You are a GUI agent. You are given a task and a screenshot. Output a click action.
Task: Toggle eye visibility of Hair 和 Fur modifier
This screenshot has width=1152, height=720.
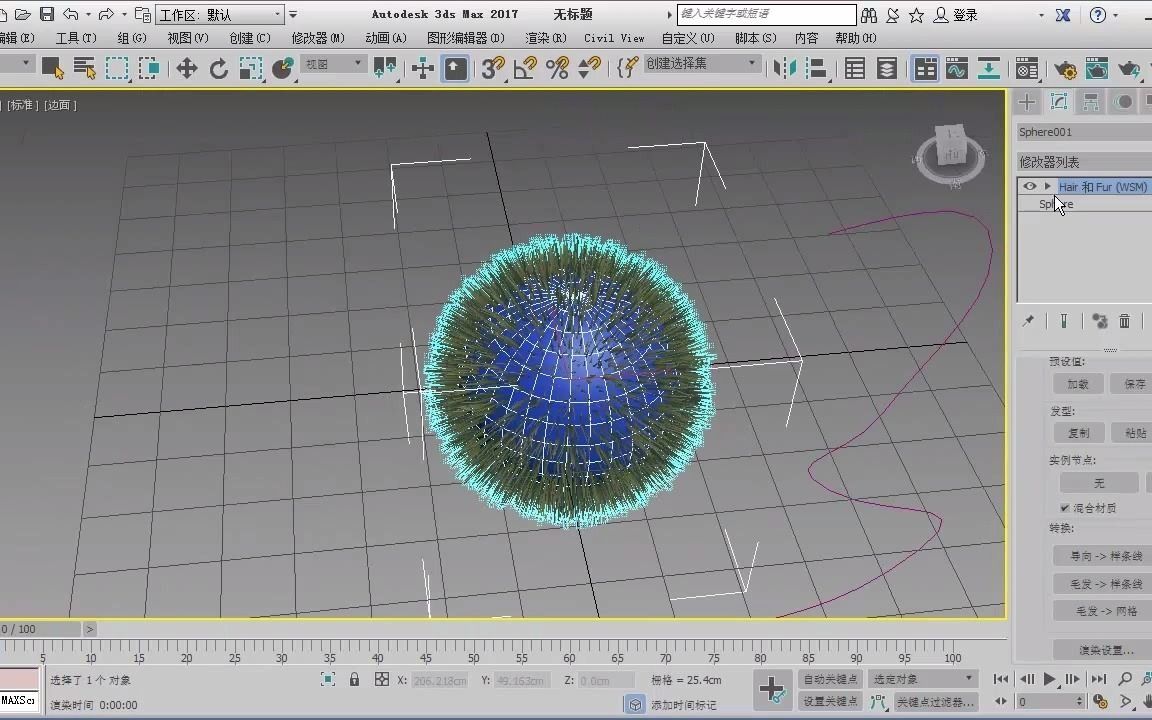(x=1029, y=187)
